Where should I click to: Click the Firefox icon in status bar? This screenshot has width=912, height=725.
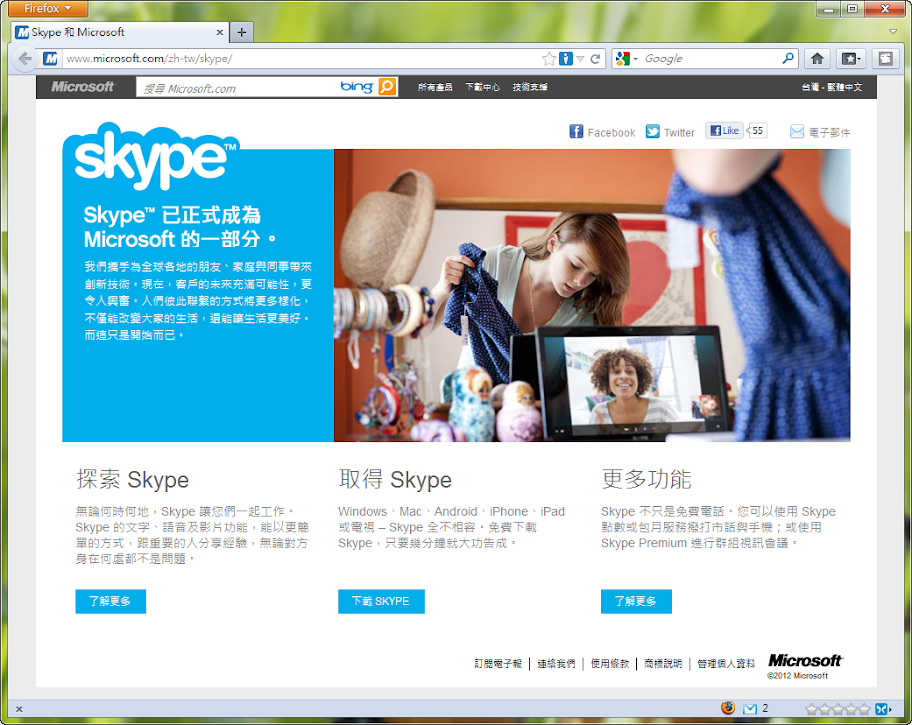click(728, 708)
